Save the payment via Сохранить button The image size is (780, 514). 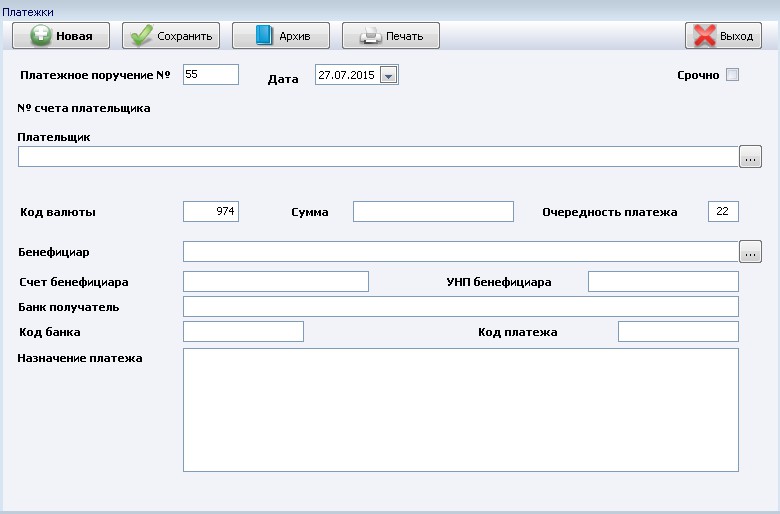click(x=171, y=36)
